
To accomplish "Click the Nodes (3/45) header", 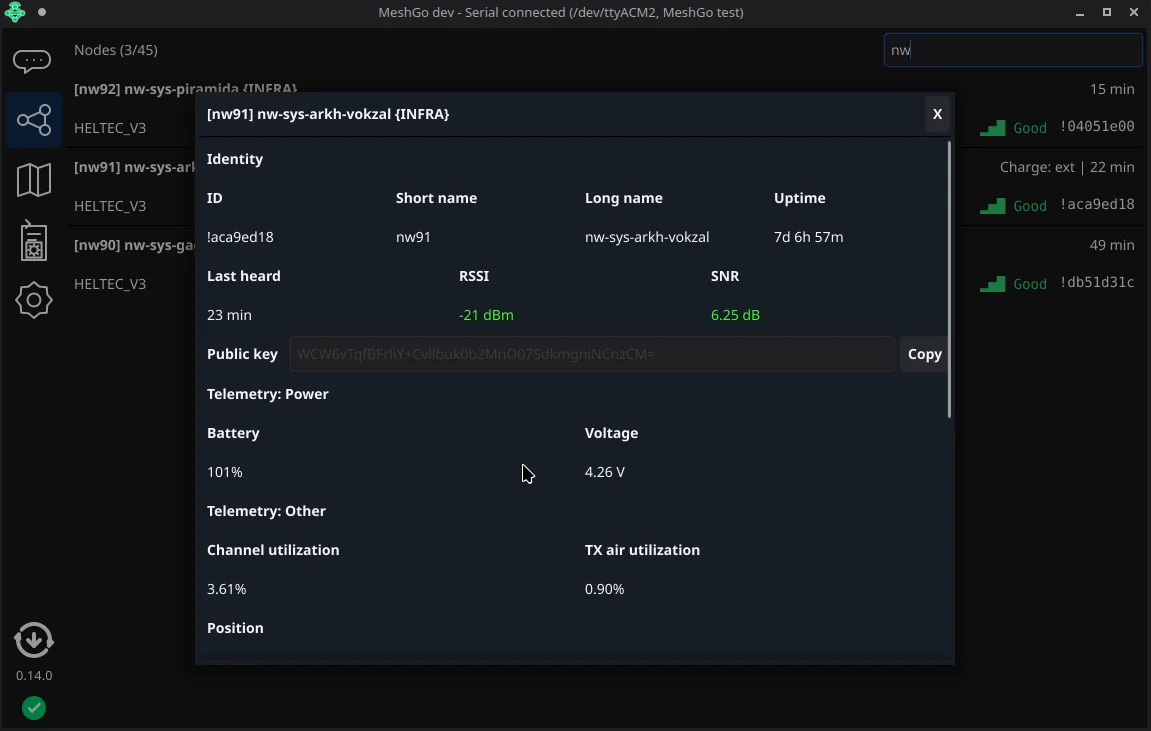I will pos(116,50).
